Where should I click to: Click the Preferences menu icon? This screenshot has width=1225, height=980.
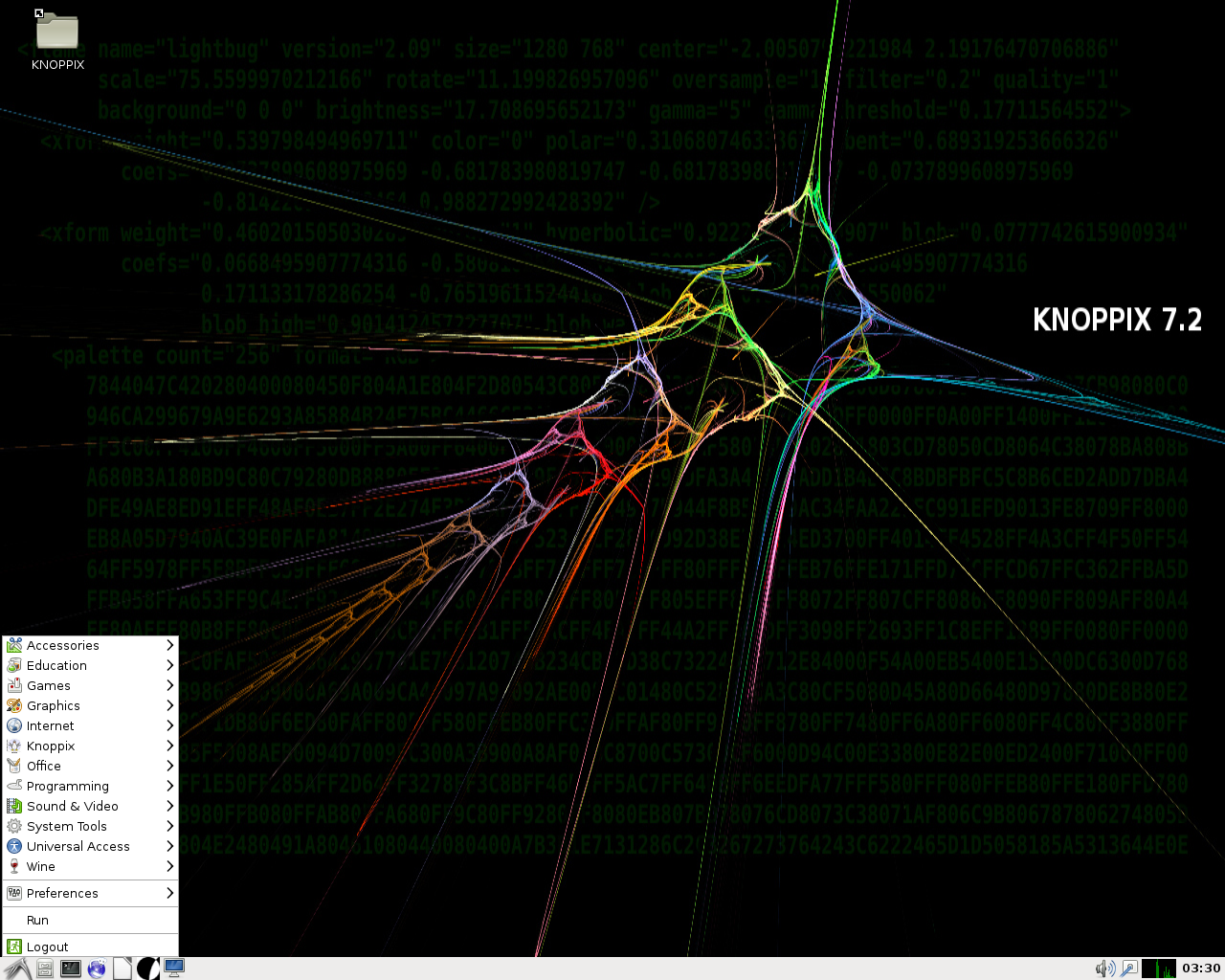(x=14, y=893)
